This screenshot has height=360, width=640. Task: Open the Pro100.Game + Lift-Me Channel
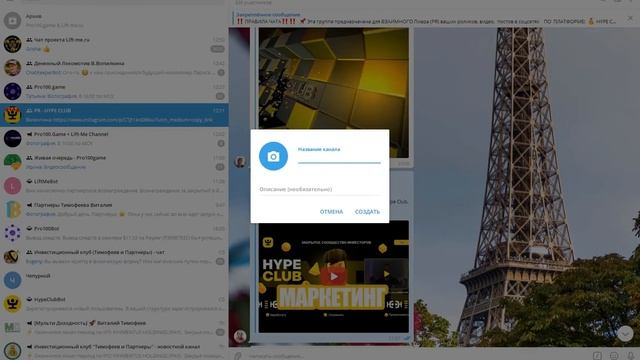[x=114, y=138]
